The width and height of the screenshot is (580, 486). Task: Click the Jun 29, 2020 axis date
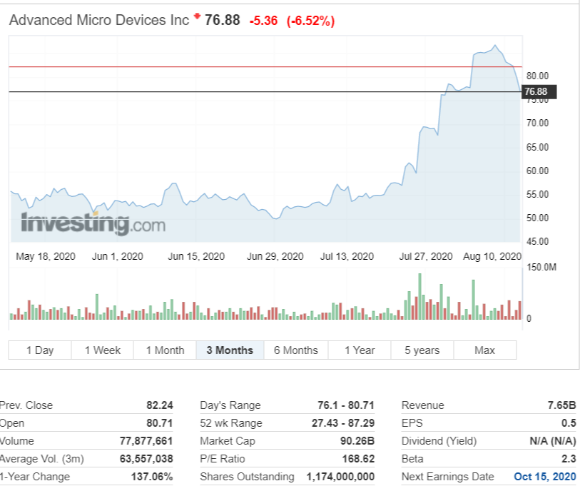pyautogui.click(x=275, y=256)
